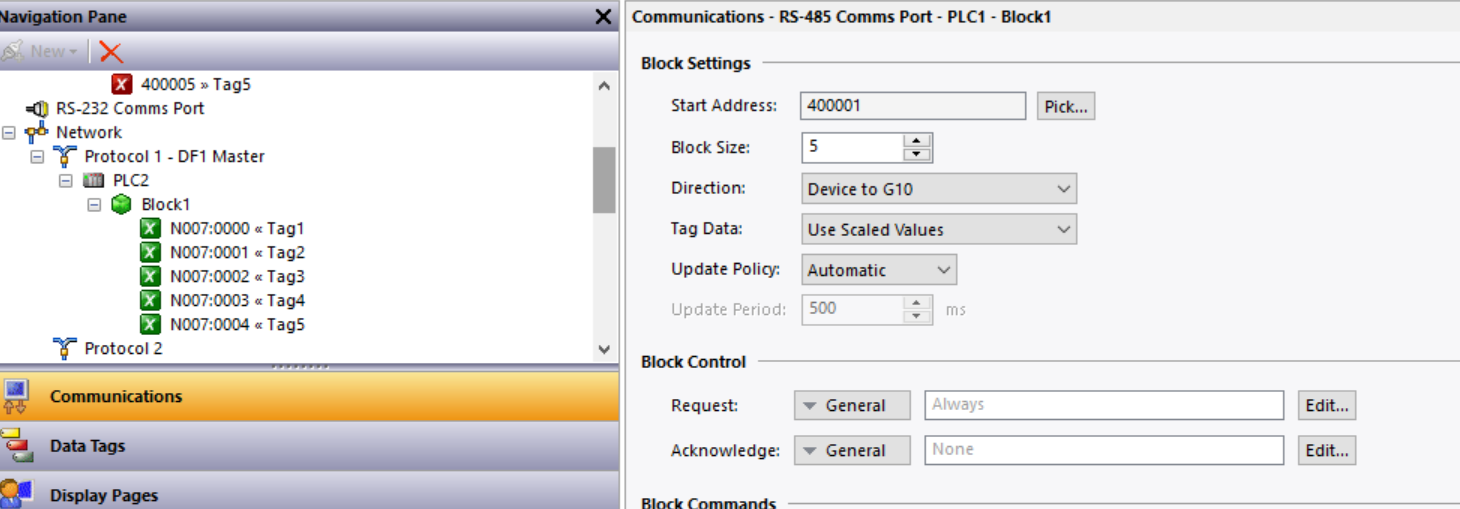
Task: Select the N007:0002 Tag3 green mapping icon
Action: 150,276
